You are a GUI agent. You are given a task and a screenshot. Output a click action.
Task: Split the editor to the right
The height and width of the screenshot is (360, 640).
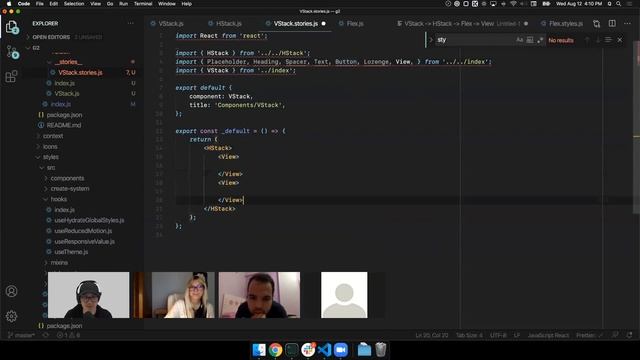tap(612, 24)
